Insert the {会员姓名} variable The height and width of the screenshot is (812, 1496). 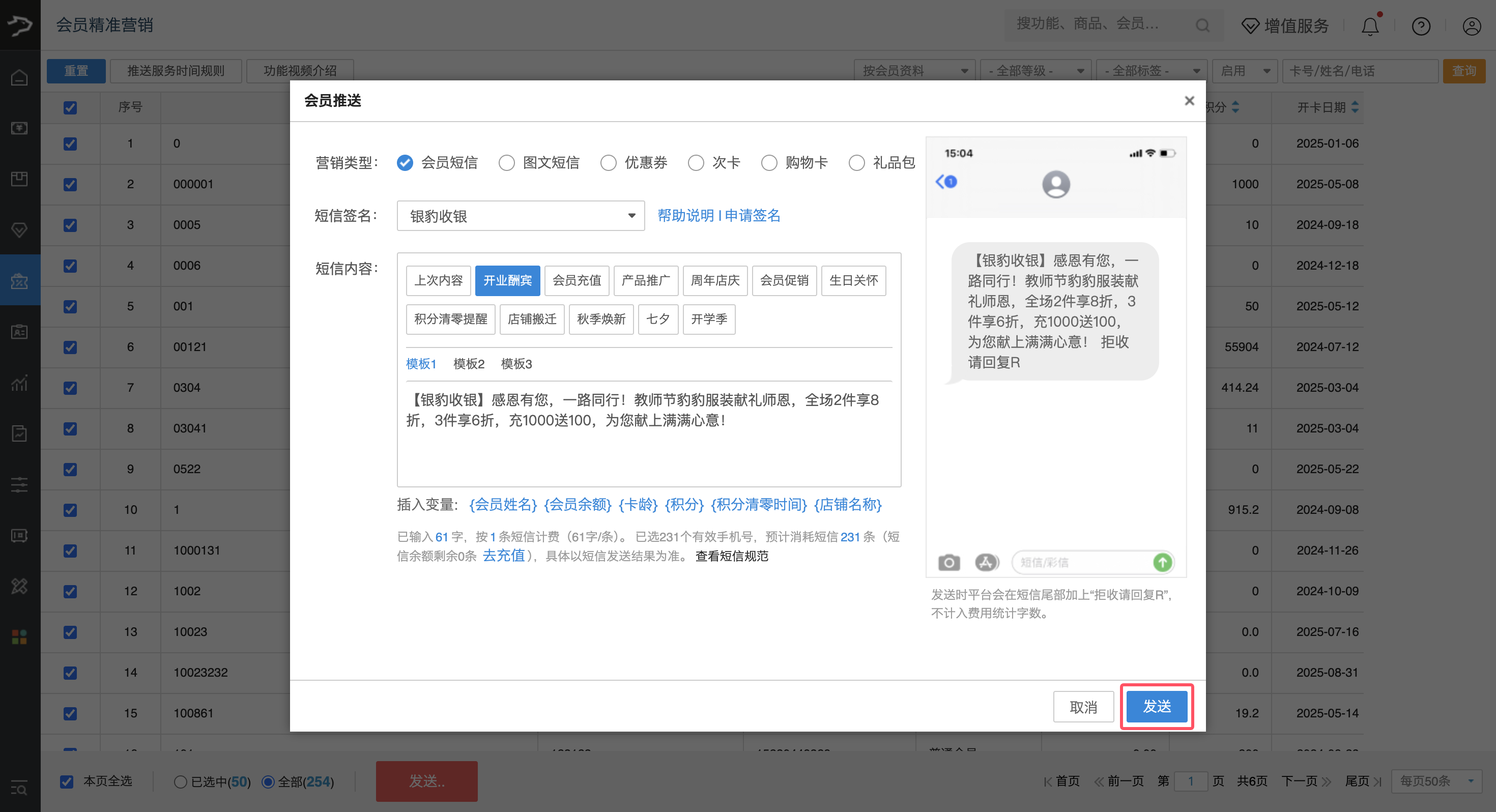coord(503,504)
